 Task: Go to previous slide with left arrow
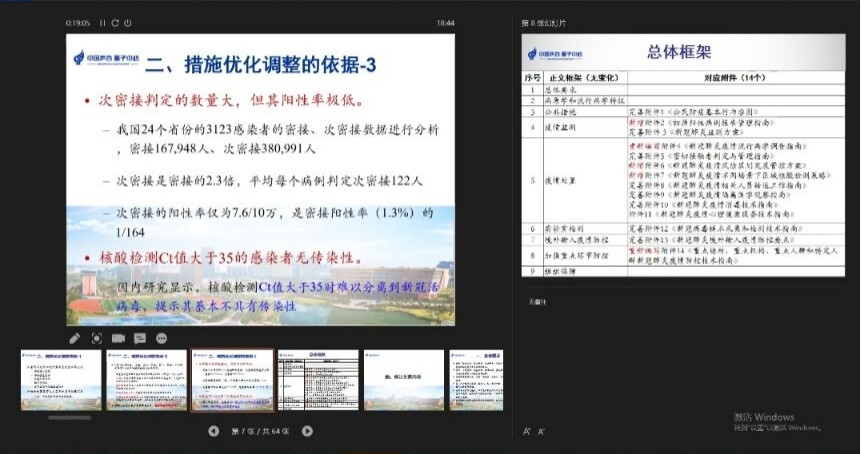[213, 431]
